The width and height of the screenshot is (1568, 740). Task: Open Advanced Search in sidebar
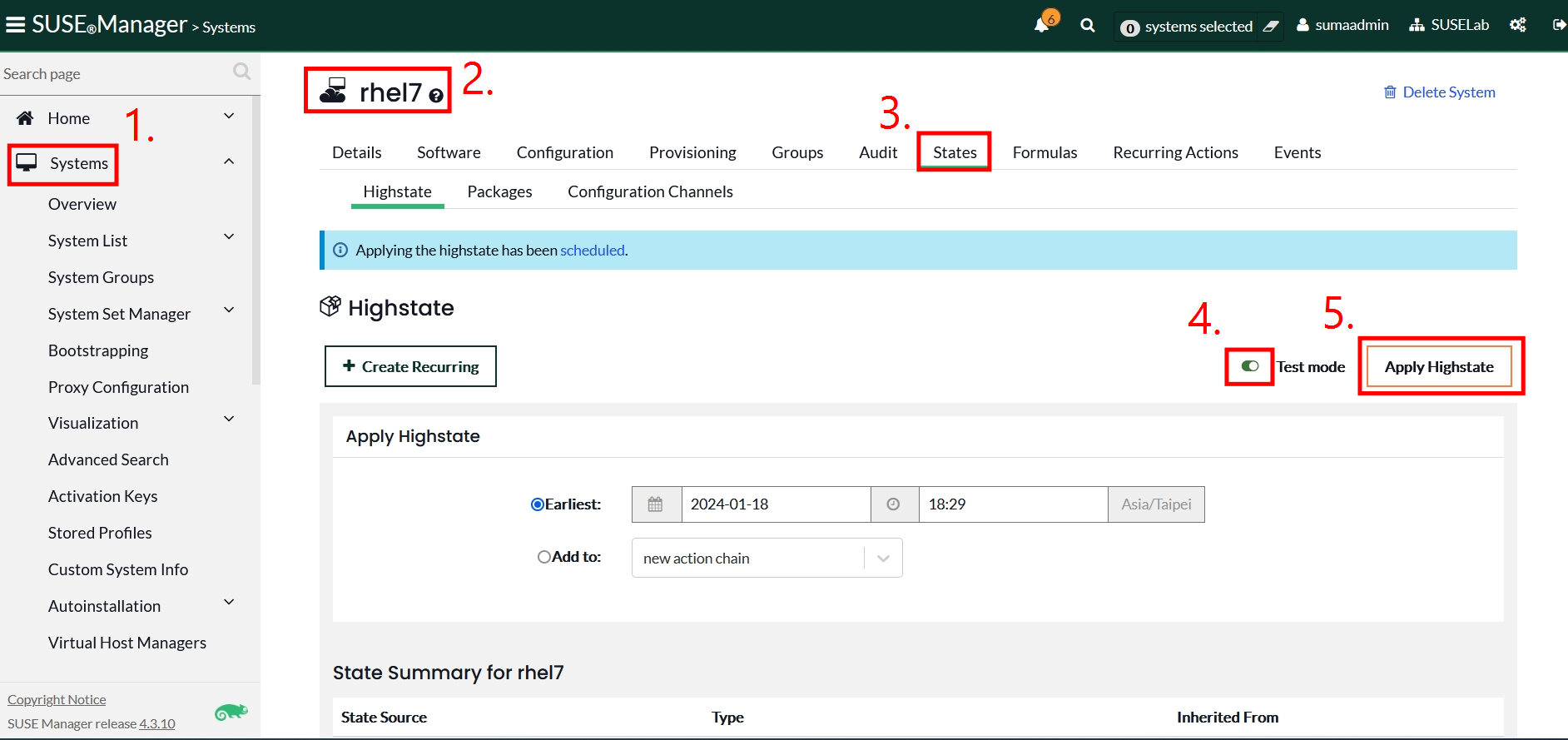(108, 459)
